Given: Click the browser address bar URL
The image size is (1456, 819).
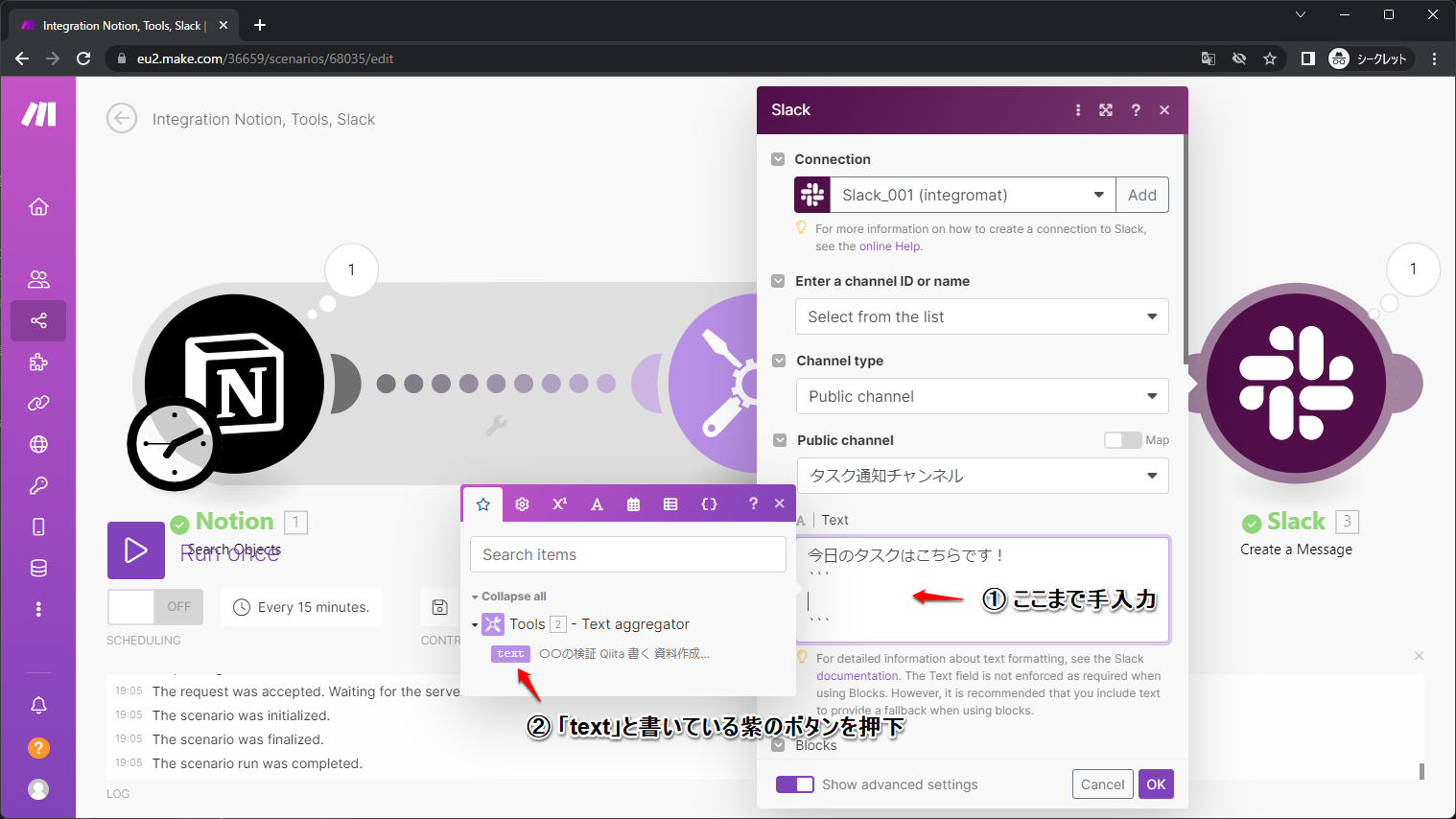Looking at the screenshot, I should pyautogui.click(x=265, y=58).
